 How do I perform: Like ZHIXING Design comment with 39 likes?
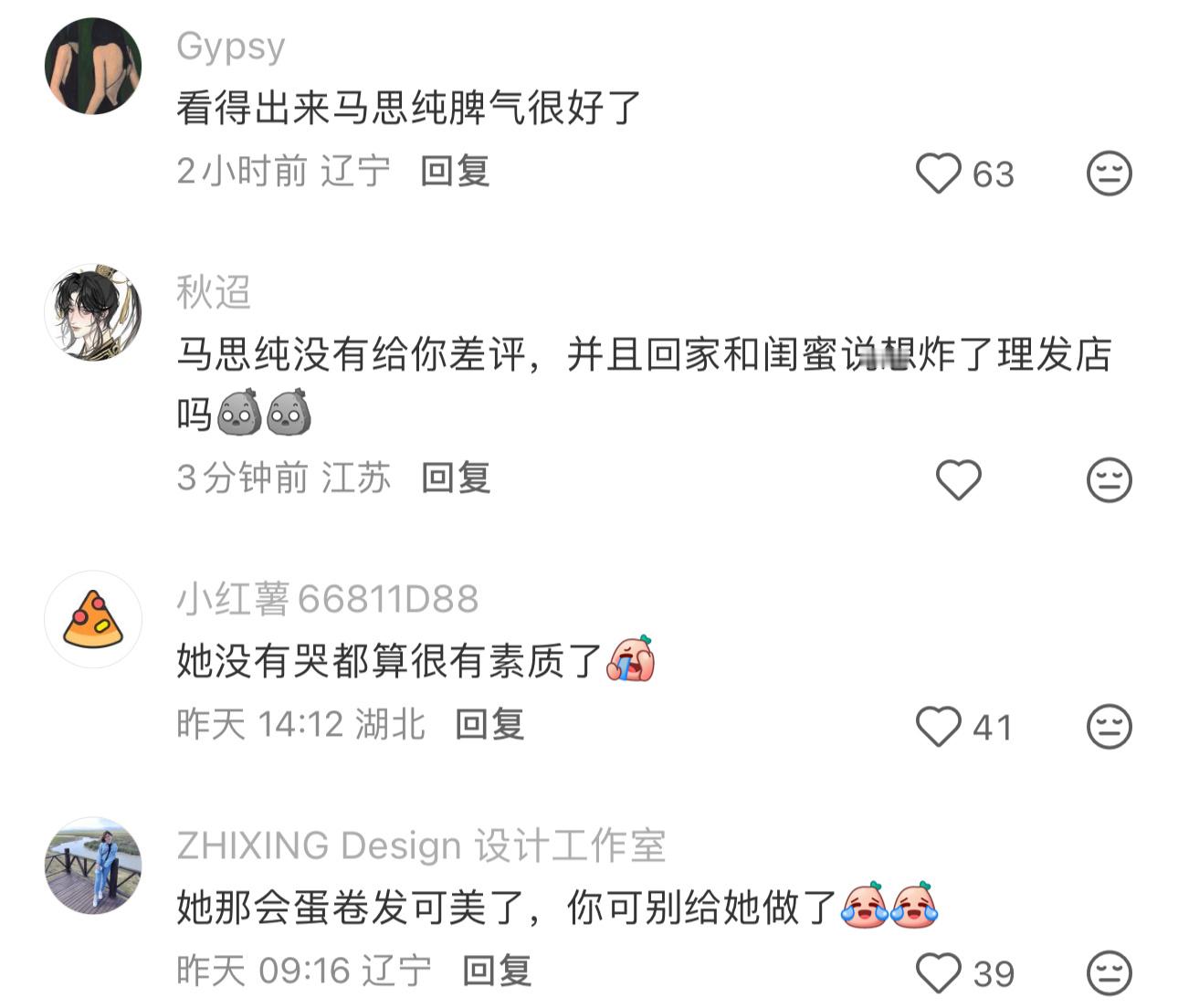pyautogui.click(x=939, y=973)
